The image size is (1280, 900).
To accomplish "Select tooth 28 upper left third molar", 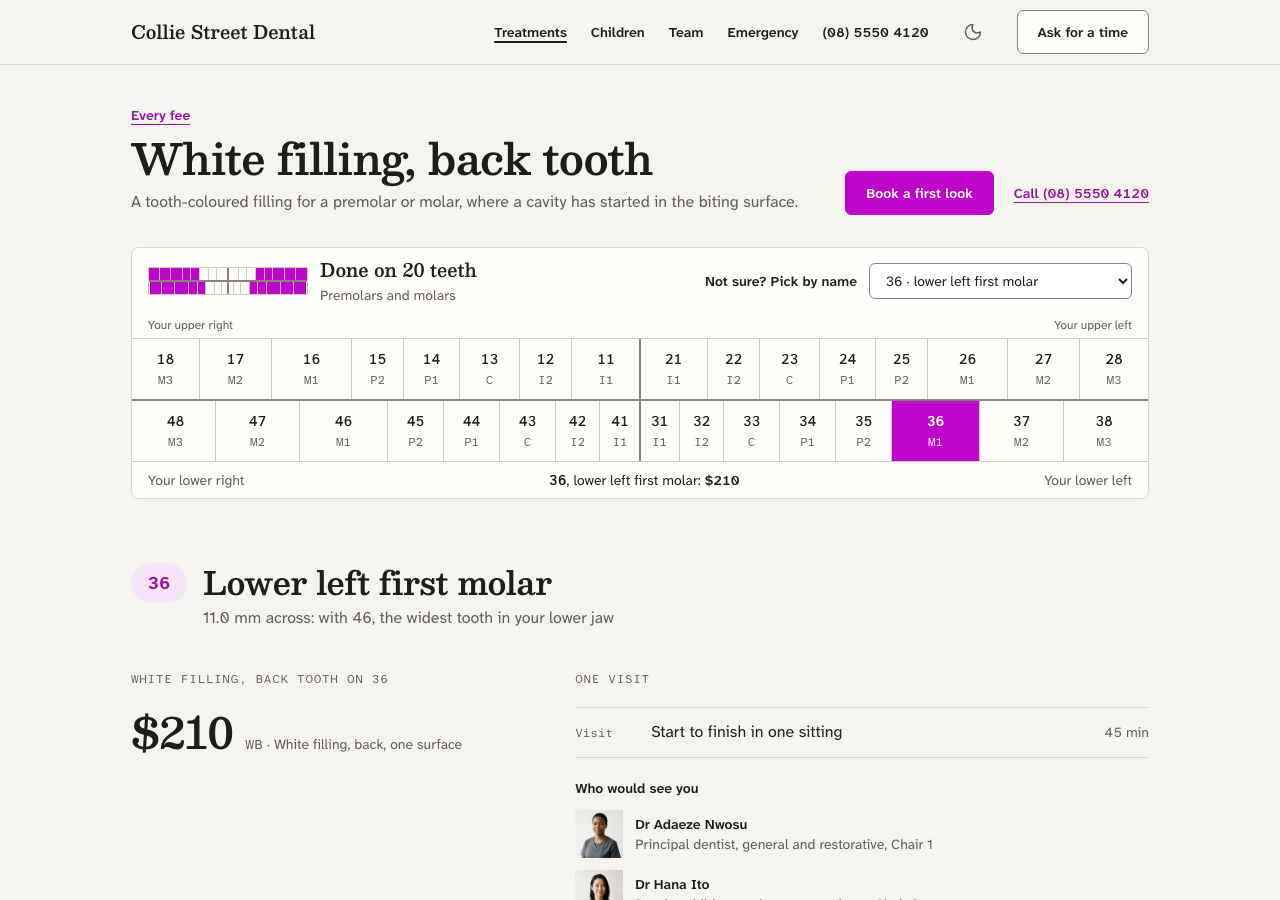I will pos(1114,369).
